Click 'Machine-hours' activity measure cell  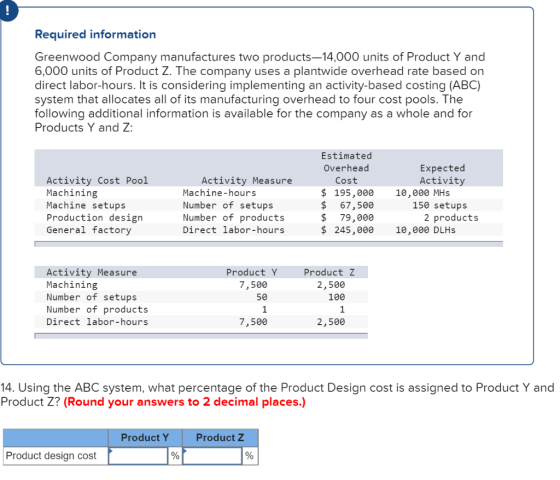pyautogui.click(x=219, y=193)
